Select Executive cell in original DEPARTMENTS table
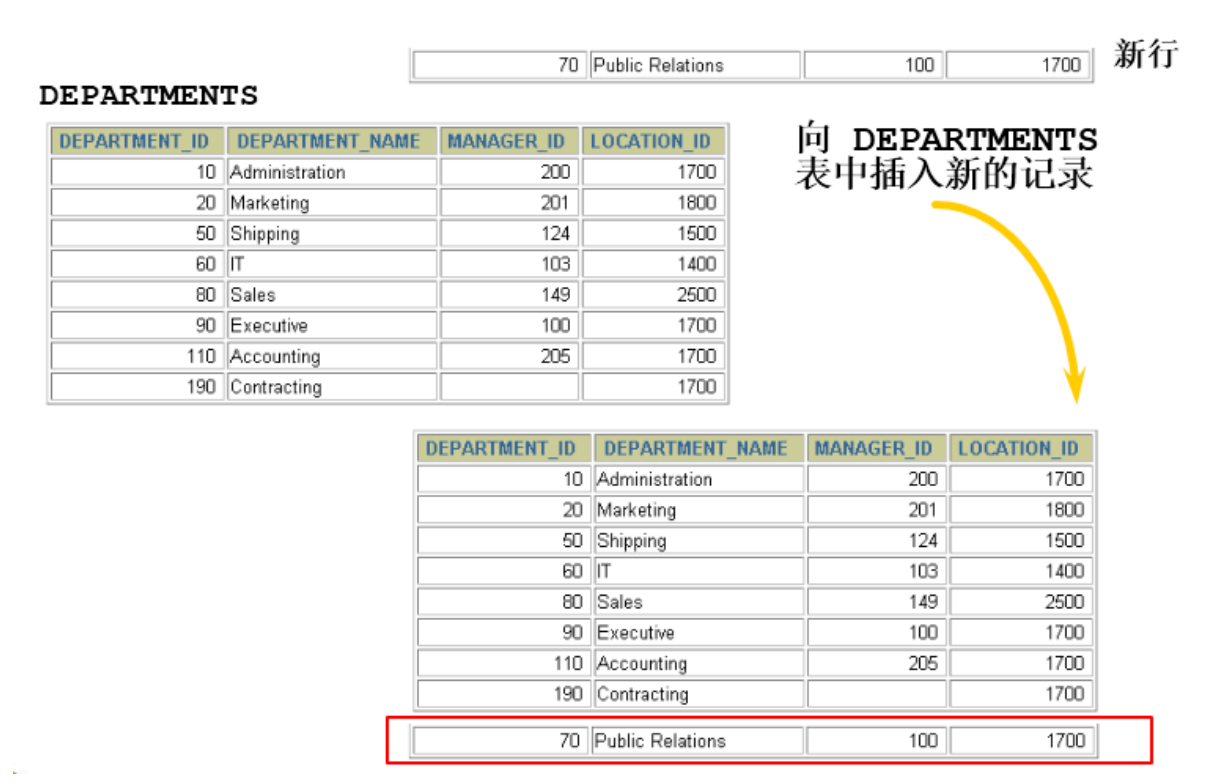1223x784 pixels. tap(332, 326)
